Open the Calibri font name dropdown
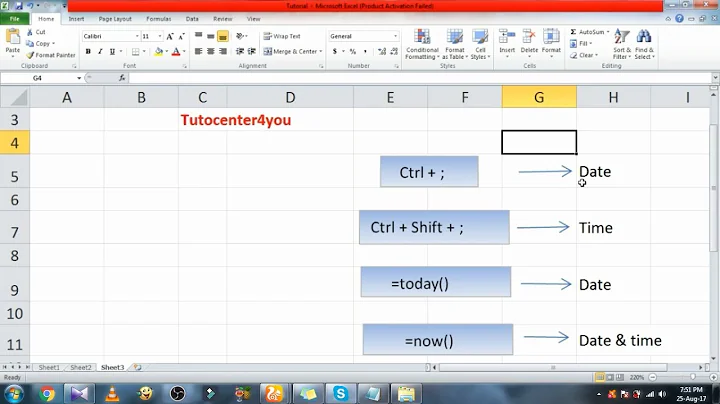The height and width of the screenshot is (404, 720). pos(137,36)
